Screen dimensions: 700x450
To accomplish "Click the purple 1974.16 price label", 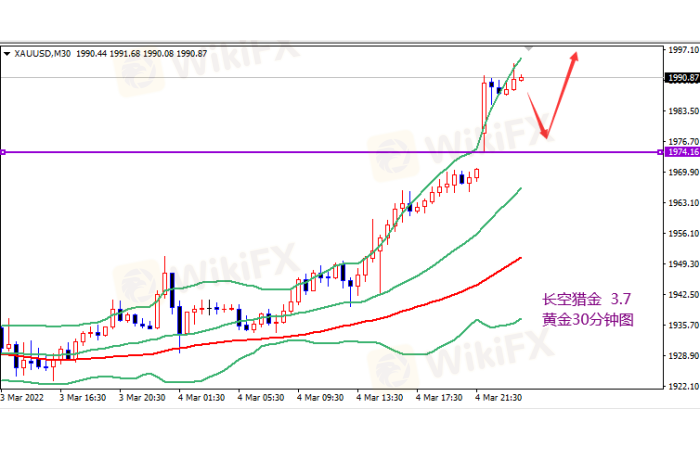I will click(x=679, y=152).
